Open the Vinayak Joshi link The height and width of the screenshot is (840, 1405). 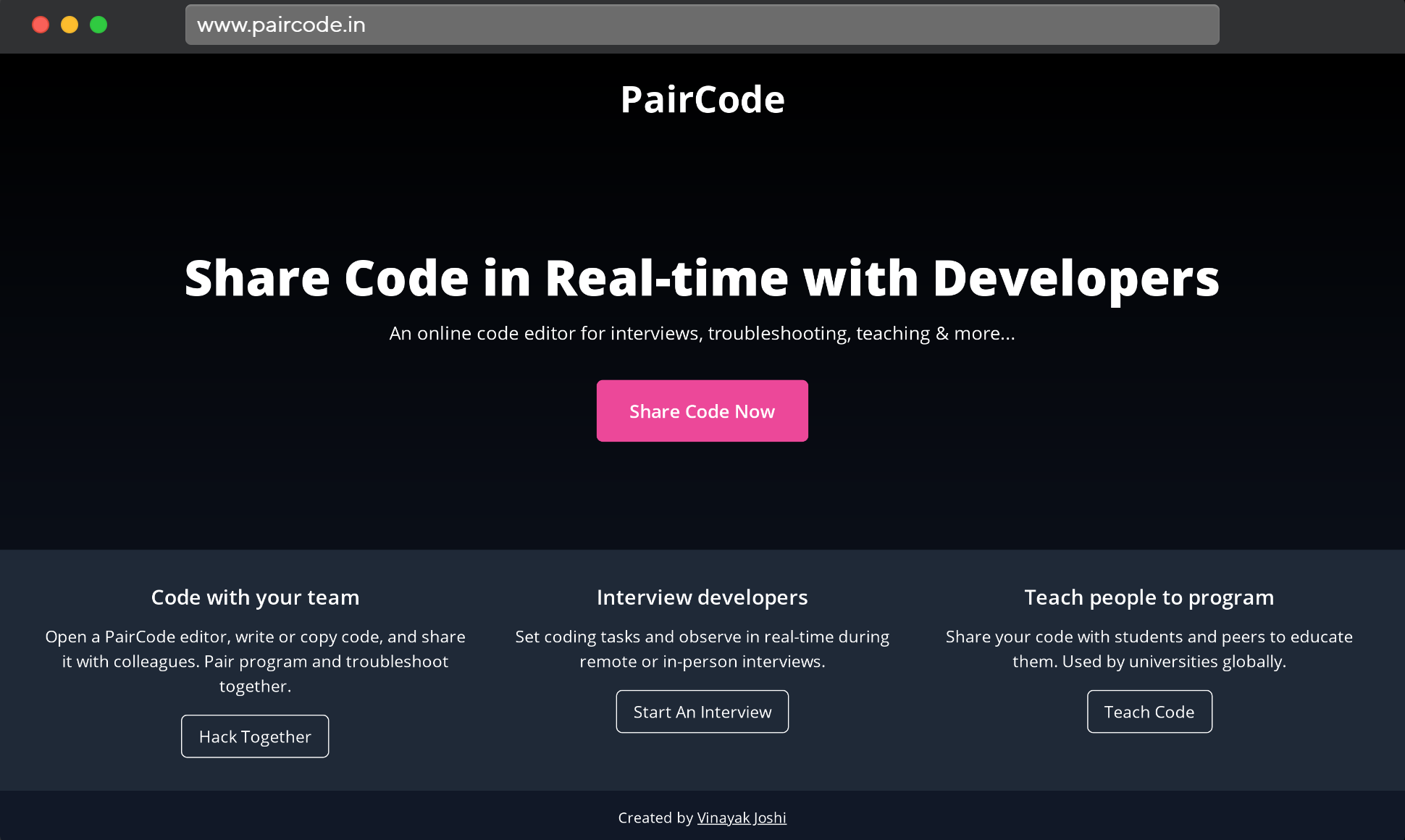point(742,818)
